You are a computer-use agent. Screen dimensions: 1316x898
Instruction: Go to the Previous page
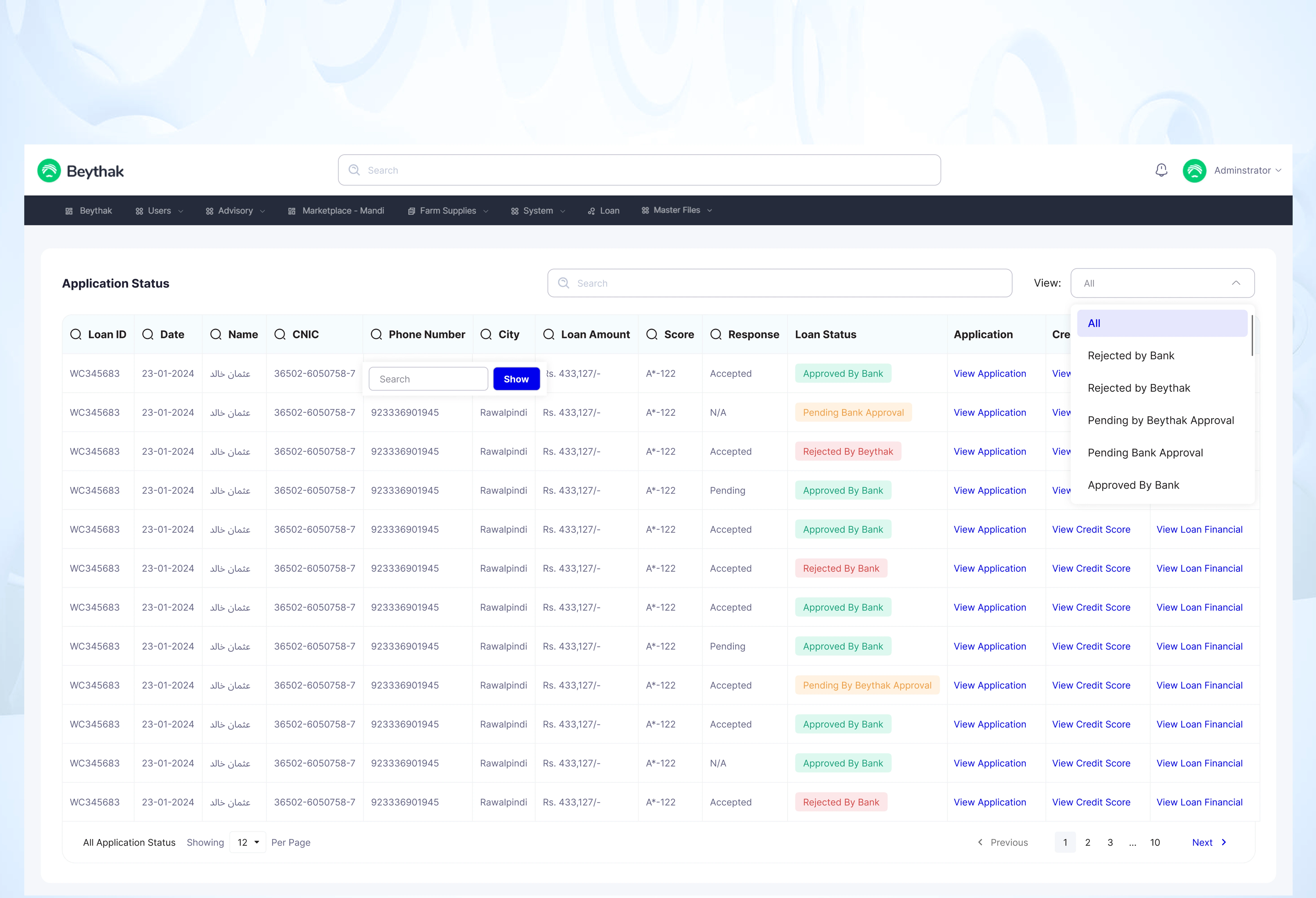1003,843
